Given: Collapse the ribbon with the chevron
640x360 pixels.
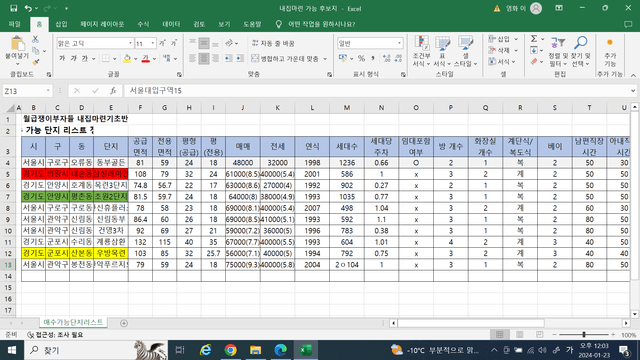Looking at the screenshot, I should pos(633,75).
